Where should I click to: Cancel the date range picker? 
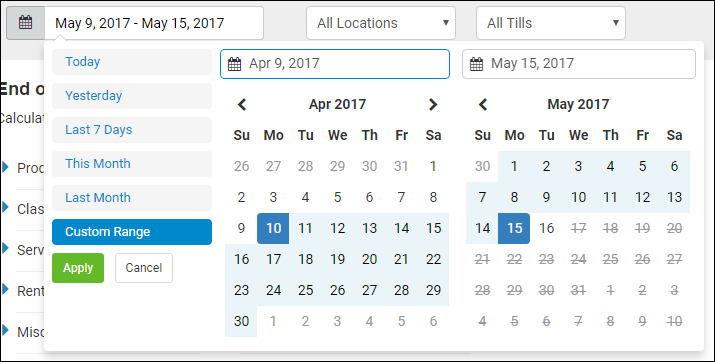point(144,268)
